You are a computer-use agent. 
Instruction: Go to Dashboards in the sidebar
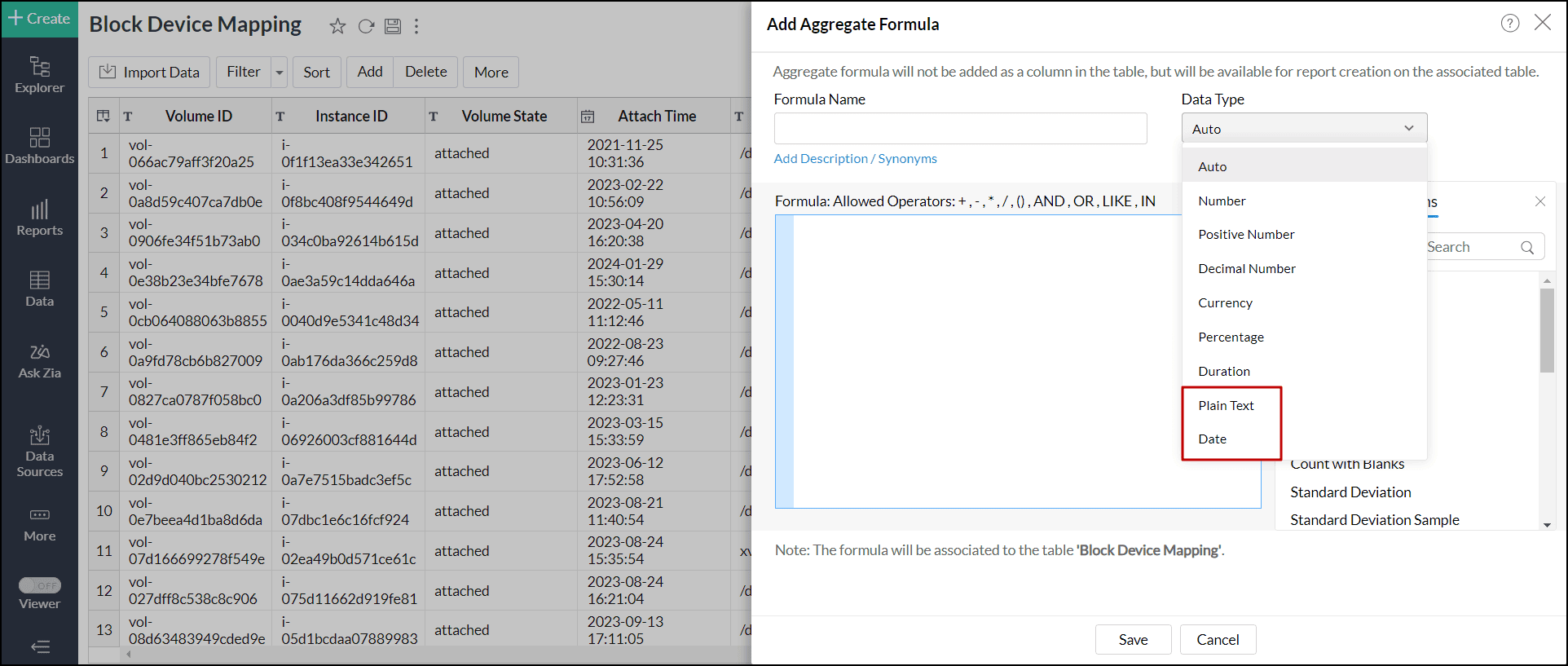point(39,138)
